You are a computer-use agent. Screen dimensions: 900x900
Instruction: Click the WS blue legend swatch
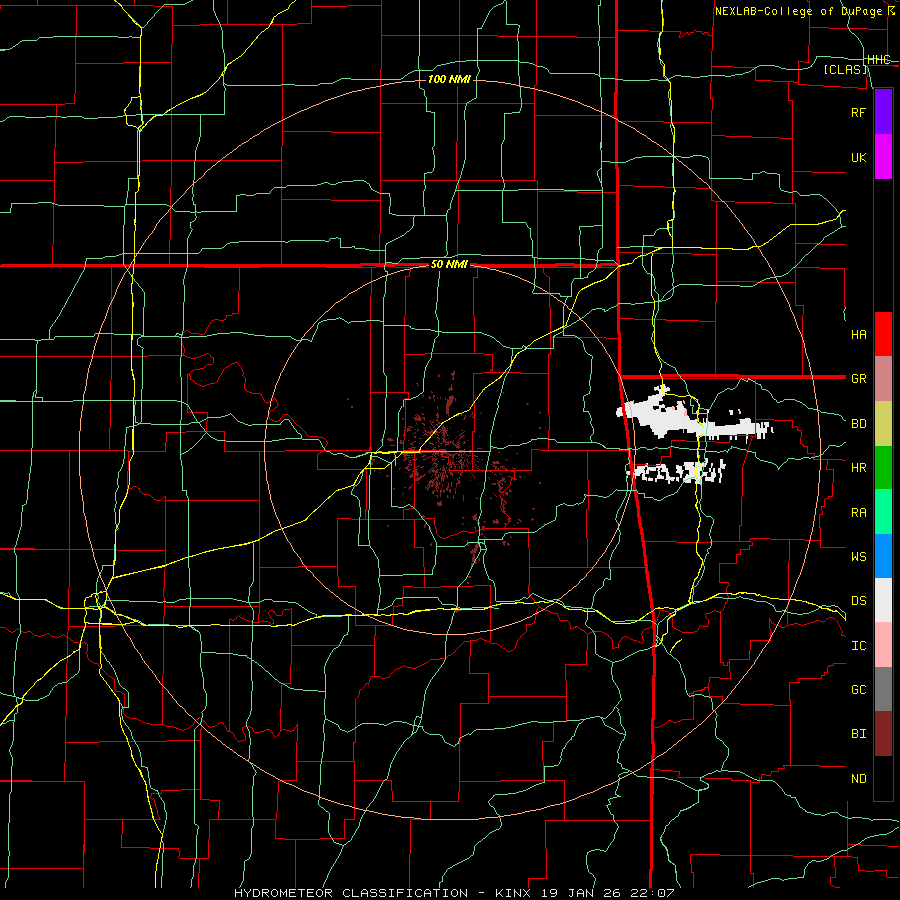(883, 556)
